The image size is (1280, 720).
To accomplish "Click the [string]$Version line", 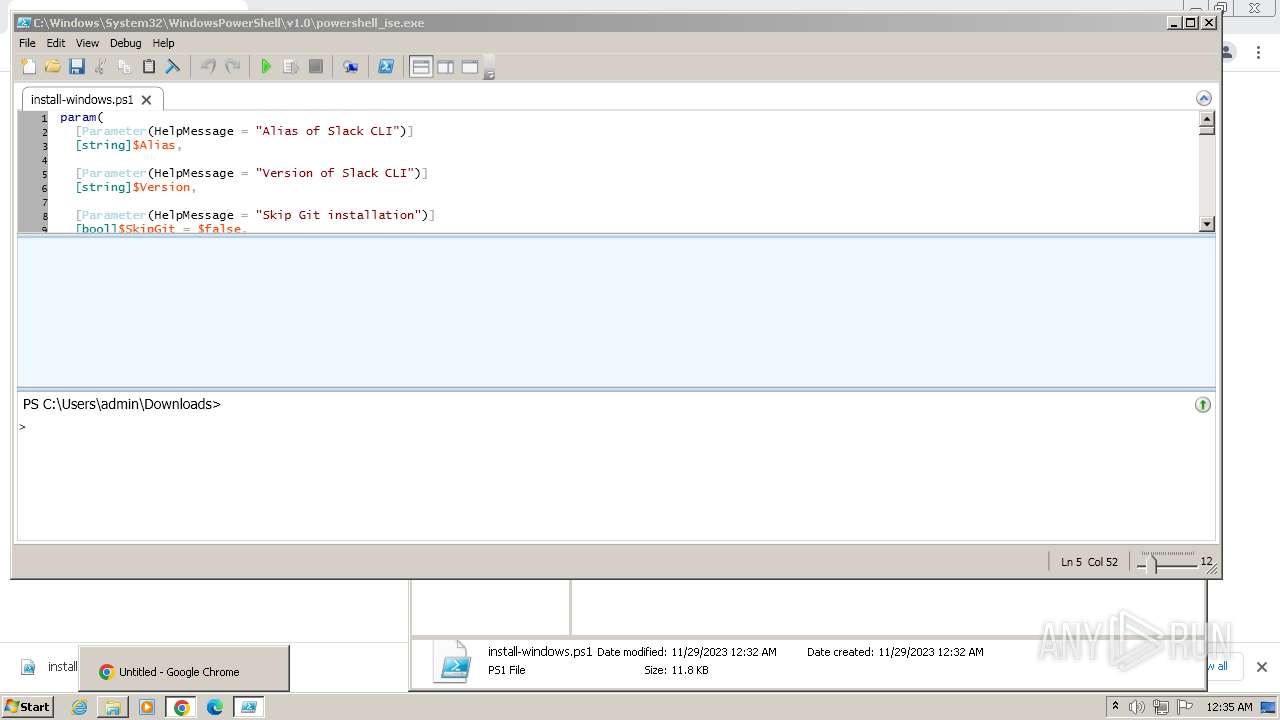I will pyautogui.click(x=135, y=187).
